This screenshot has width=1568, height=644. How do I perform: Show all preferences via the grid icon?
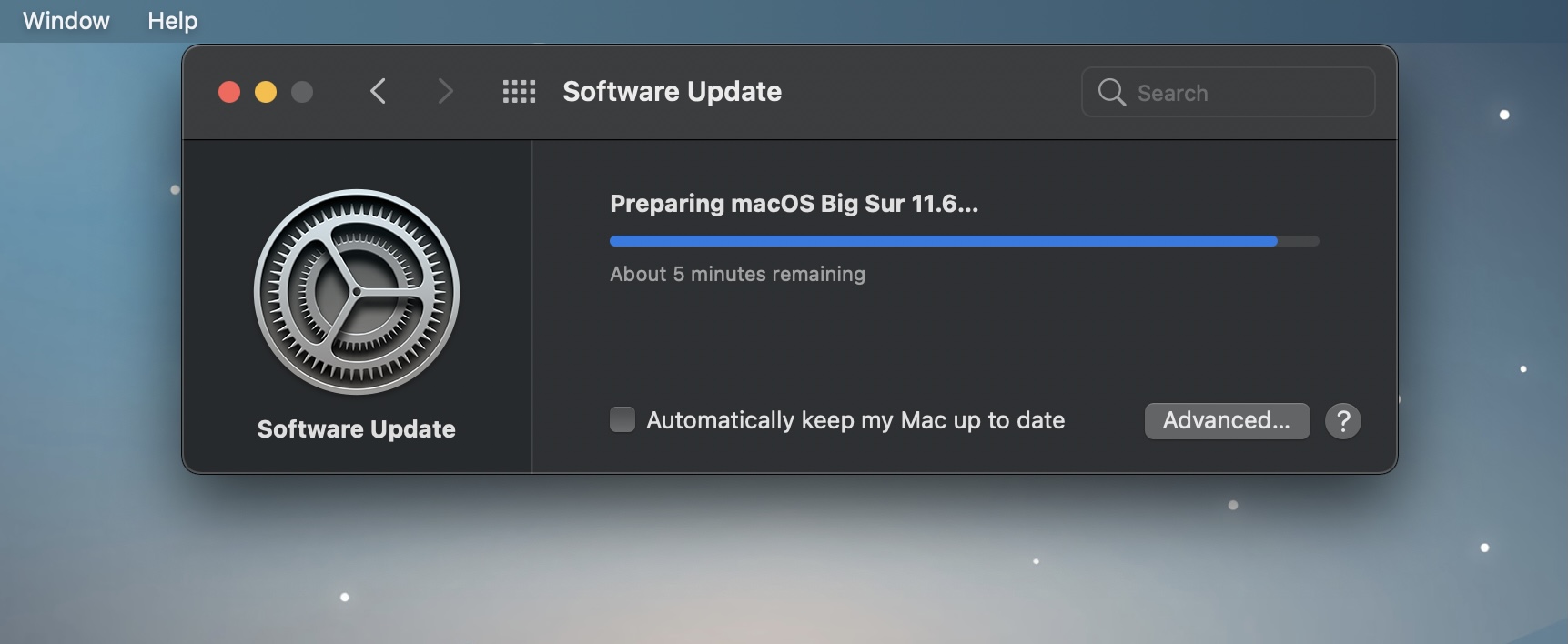coord(519,91)
